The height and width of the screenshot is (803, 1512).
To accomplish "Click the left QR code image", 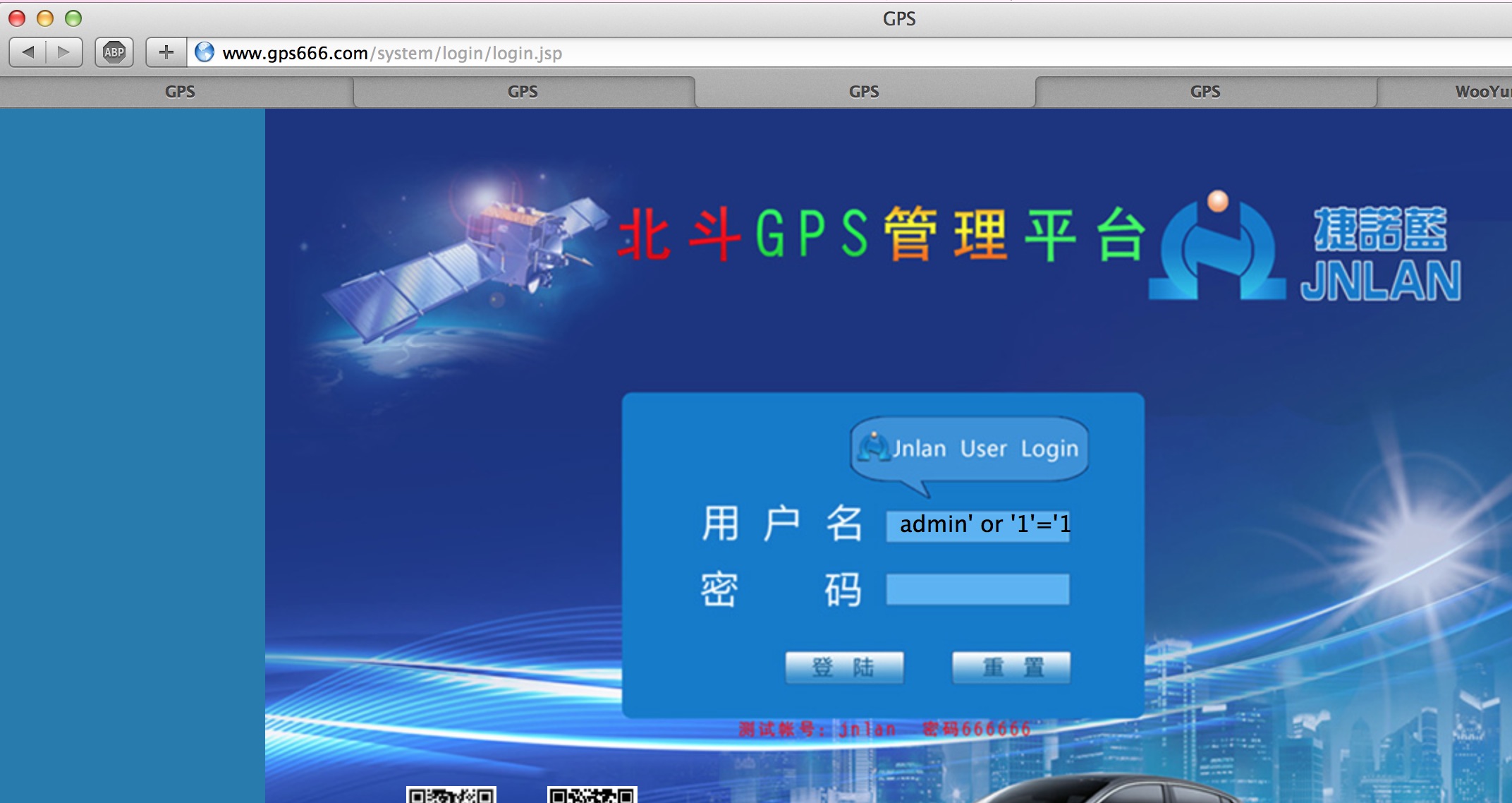I will point(451,795).
